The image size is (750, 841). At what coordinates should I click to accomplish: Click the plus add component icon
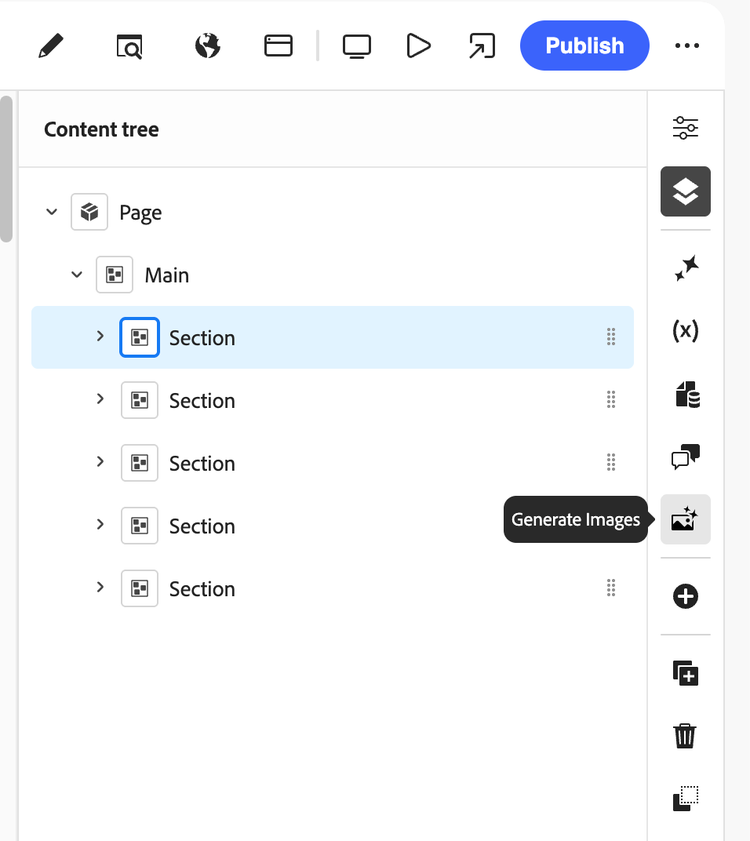(x=685, y=597)
